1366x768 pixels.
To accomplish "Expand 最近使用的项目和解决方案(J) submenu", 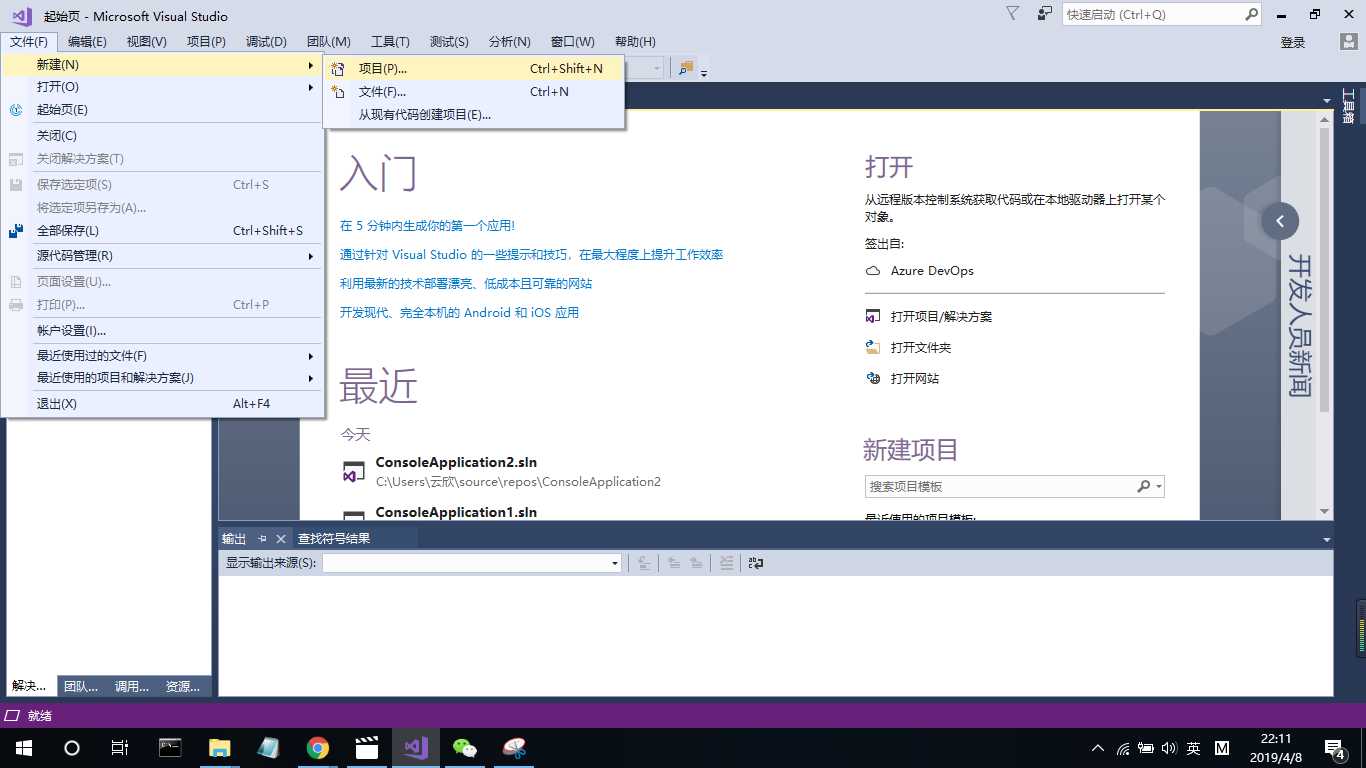I will point(162,377).
